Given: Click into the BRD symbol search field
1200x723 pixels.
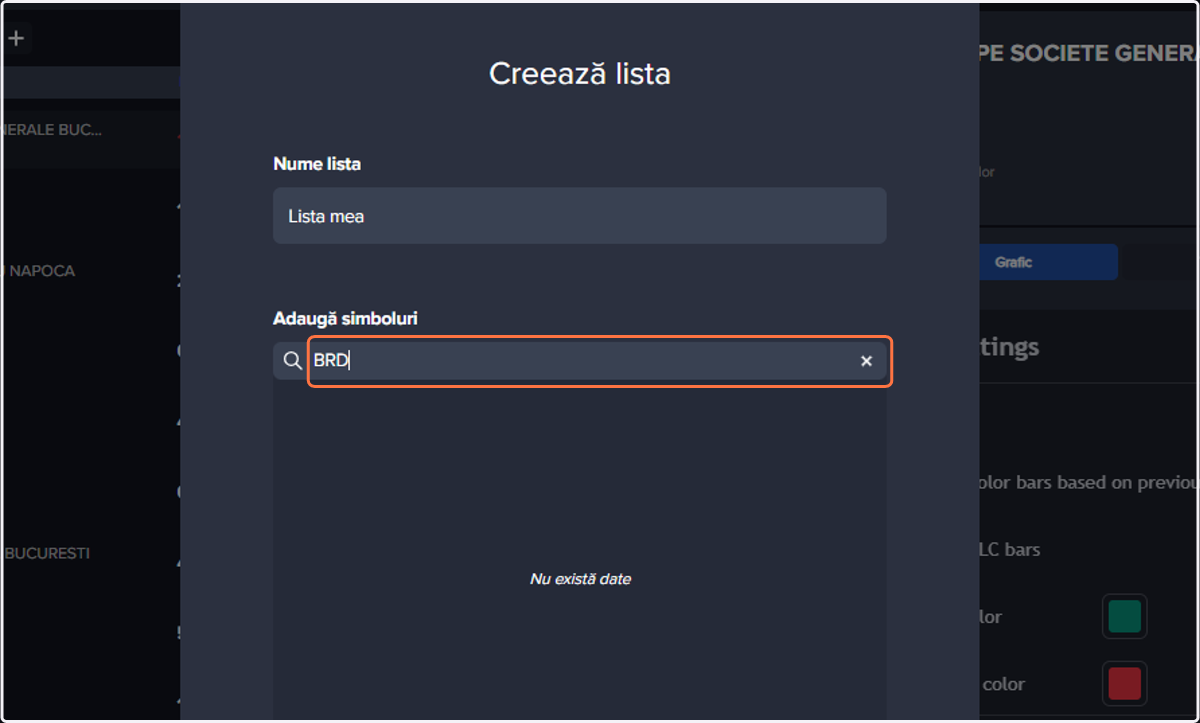Looking at the screenshot, I should point(599,361).
